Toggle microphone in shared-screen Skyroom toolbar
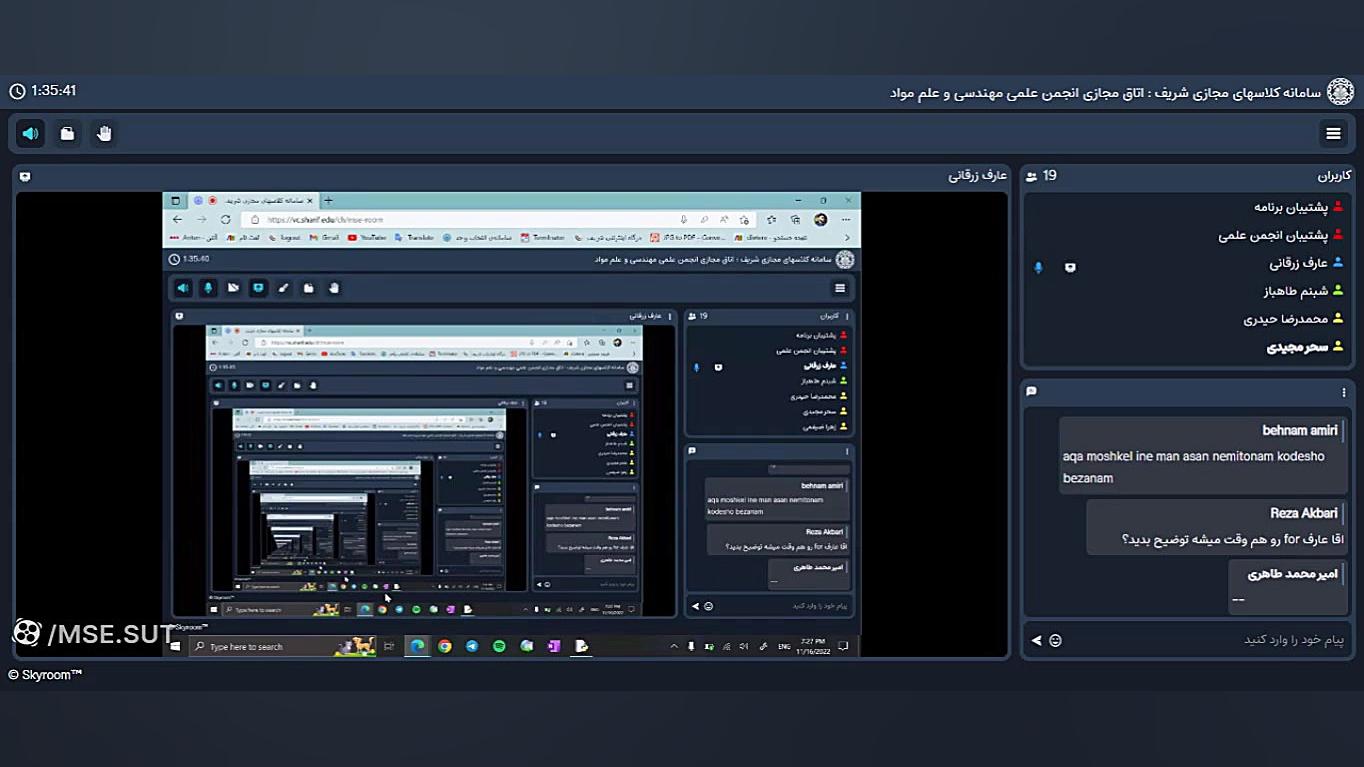The image size is (1364, 767). 208,288
